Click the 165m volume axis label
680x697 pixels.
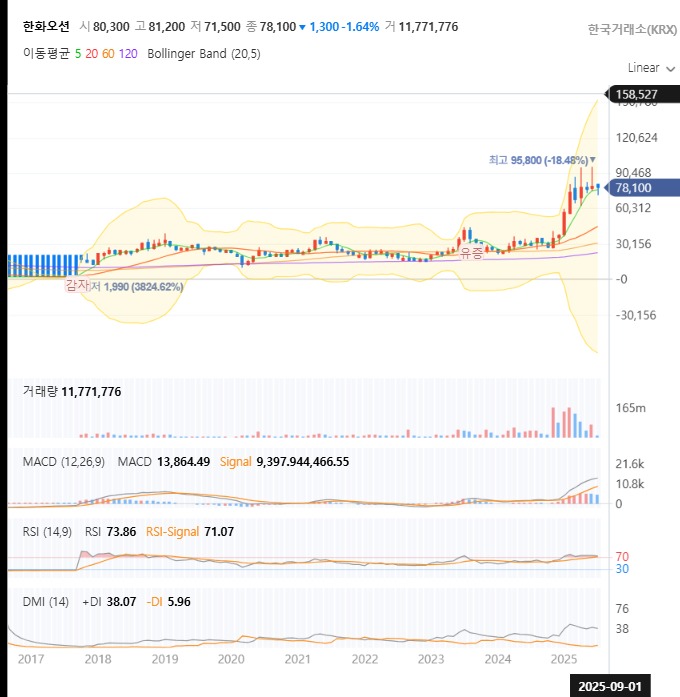(x=631, y=408)
